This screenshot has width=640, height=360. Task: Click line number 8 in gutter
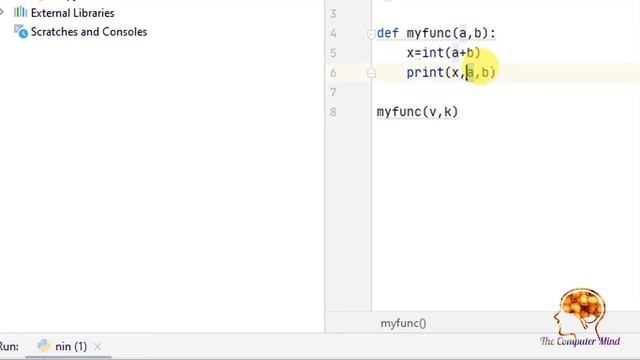pyautogui.click(x=333, y=112)
